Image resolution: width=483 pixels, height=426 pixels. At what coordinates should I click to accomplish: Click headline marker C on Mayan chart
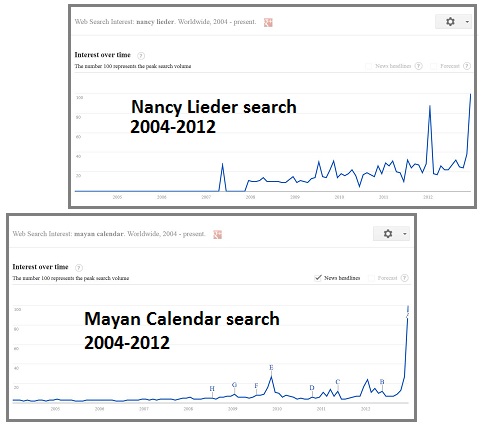coord(338,382)
